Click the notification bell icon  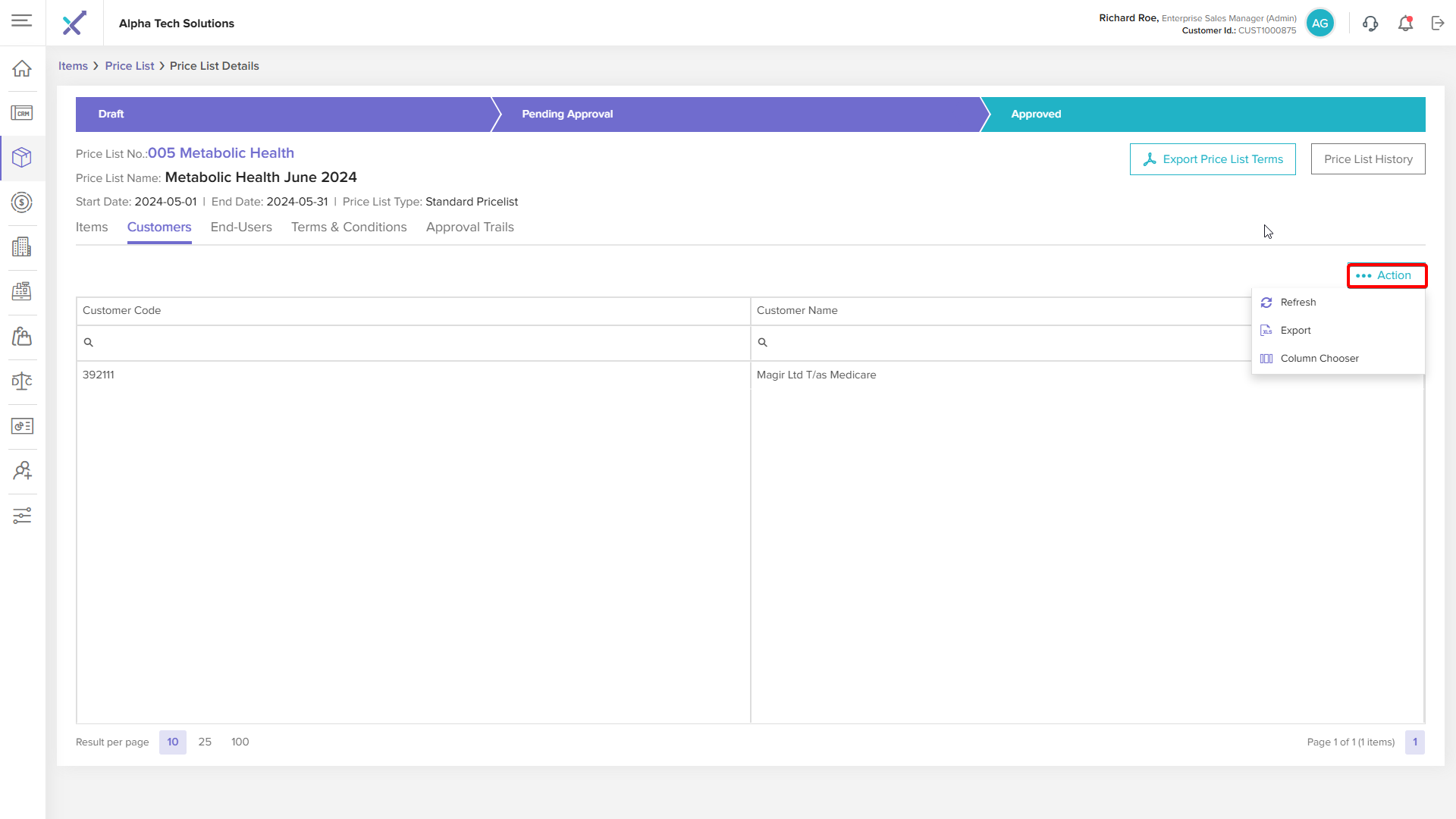point(1405,24)
